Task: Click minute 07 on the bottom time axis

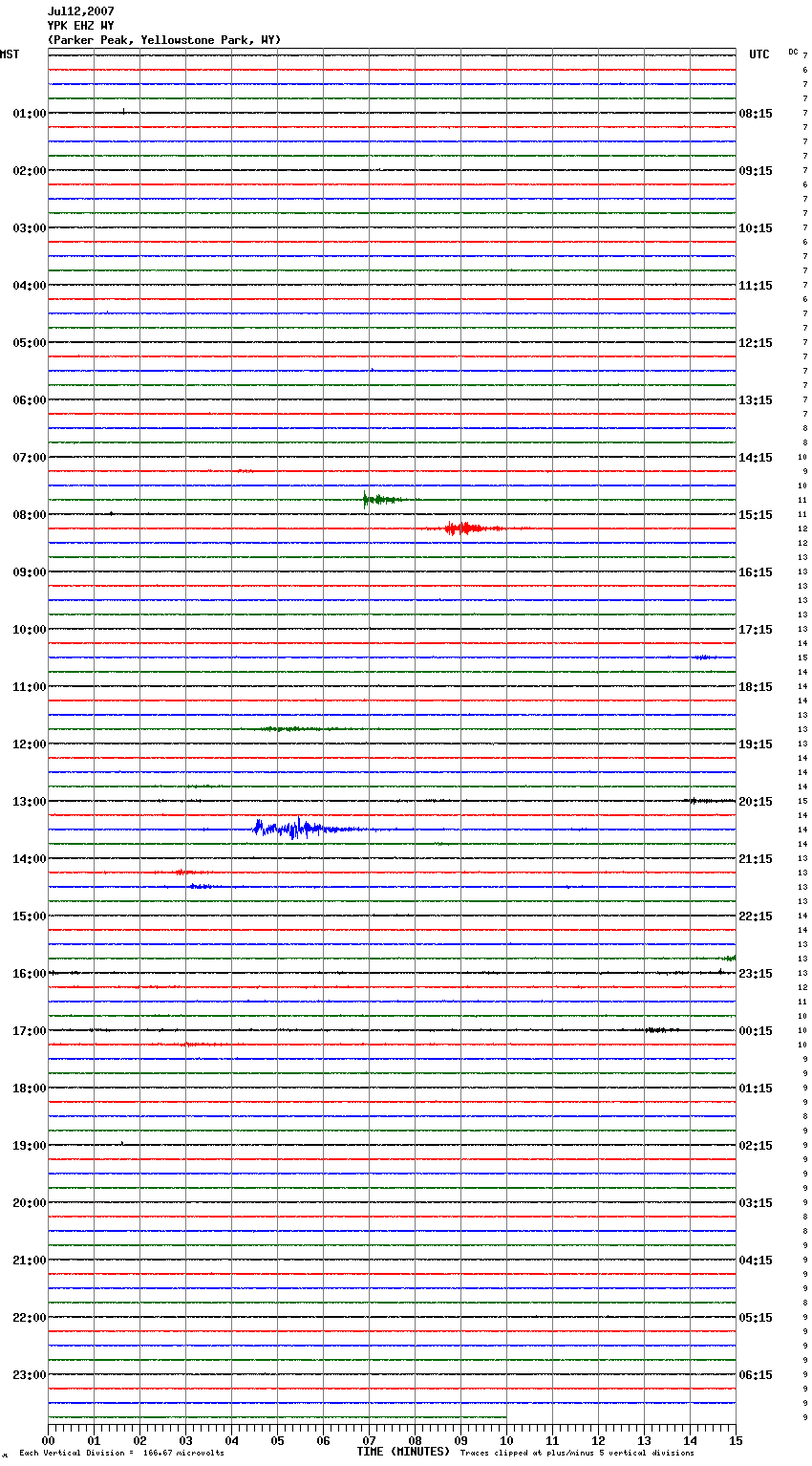Action: click(x=369, y=1439)
